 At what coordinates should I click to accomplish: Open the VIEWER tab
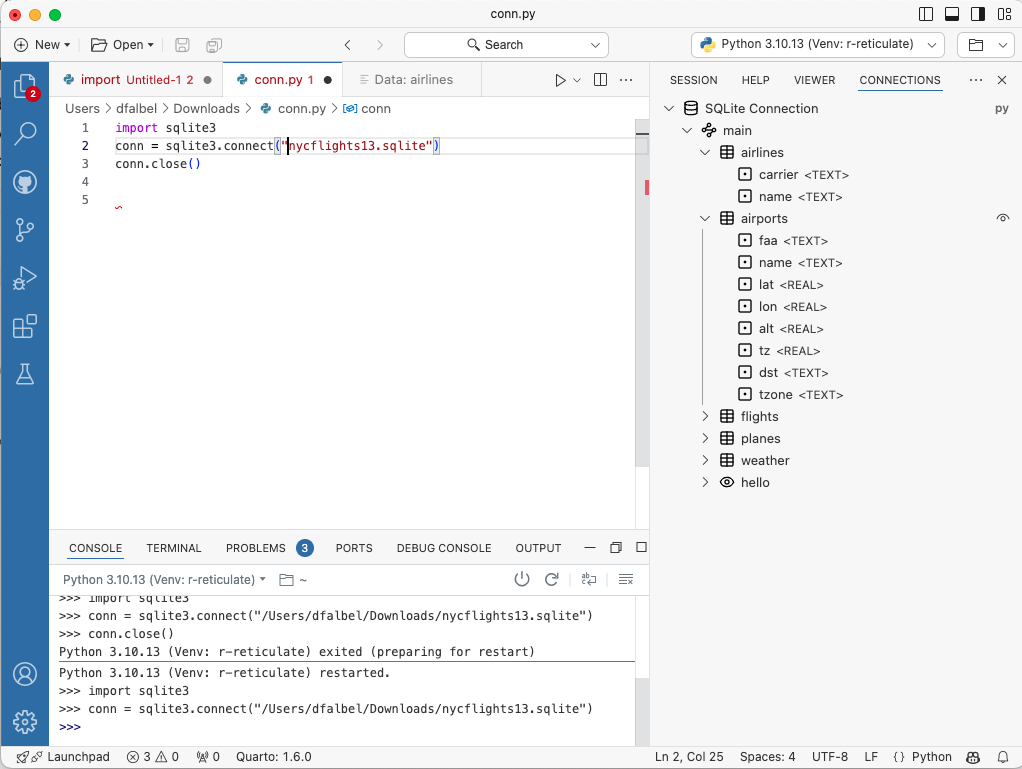click(x=814, y=80)
